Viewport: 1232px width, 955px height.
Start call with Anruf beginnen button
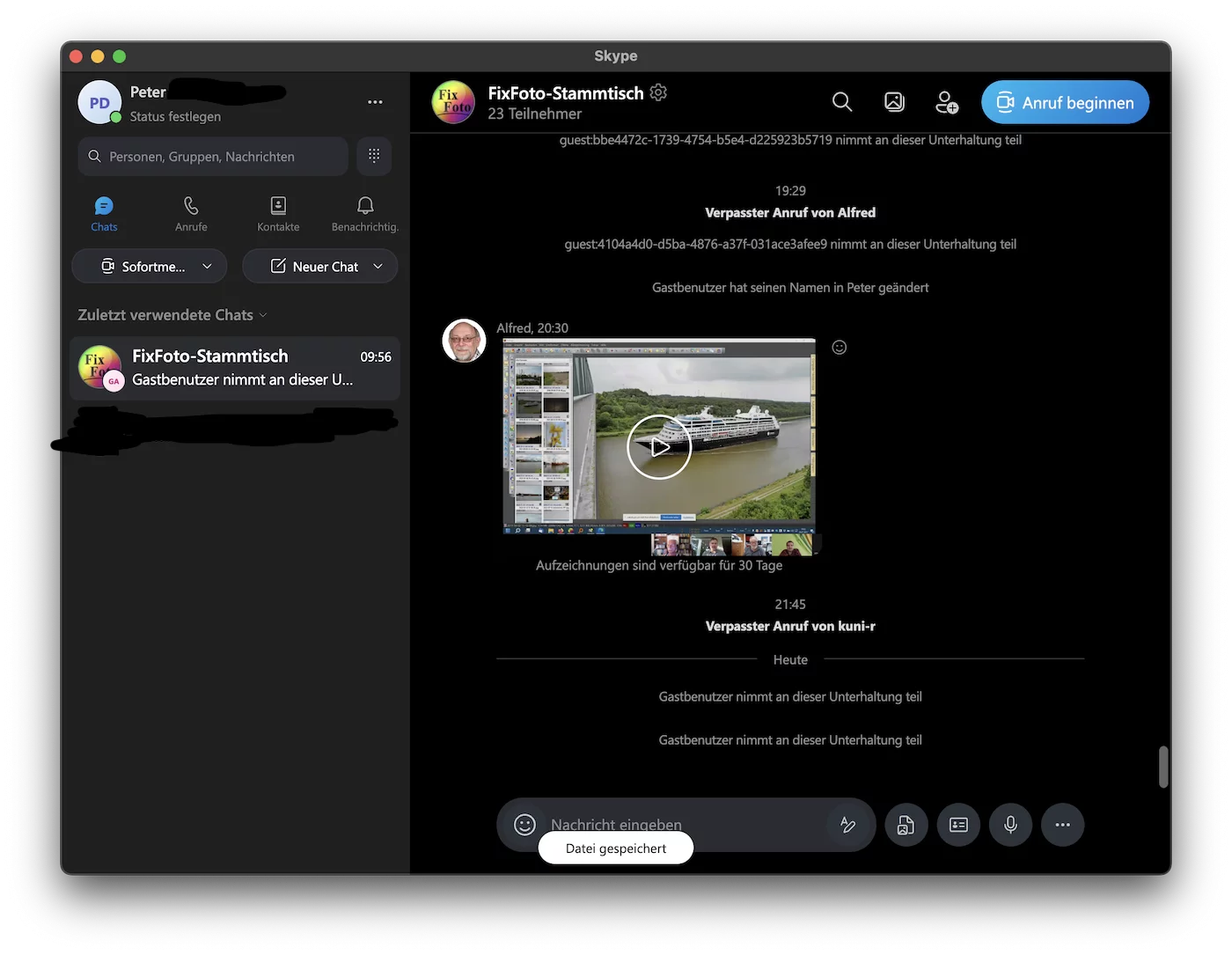tap(1065, 102)
